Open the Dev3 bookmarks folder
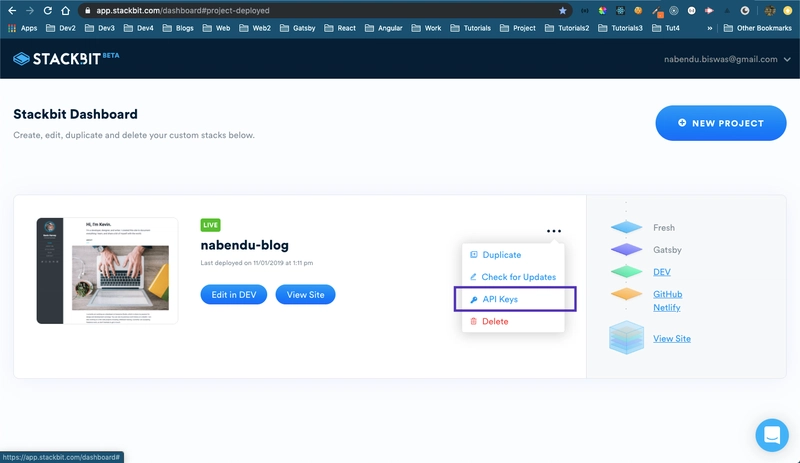Image resolution: width=800 pixels, height=463 pixels. click(99, 28)
